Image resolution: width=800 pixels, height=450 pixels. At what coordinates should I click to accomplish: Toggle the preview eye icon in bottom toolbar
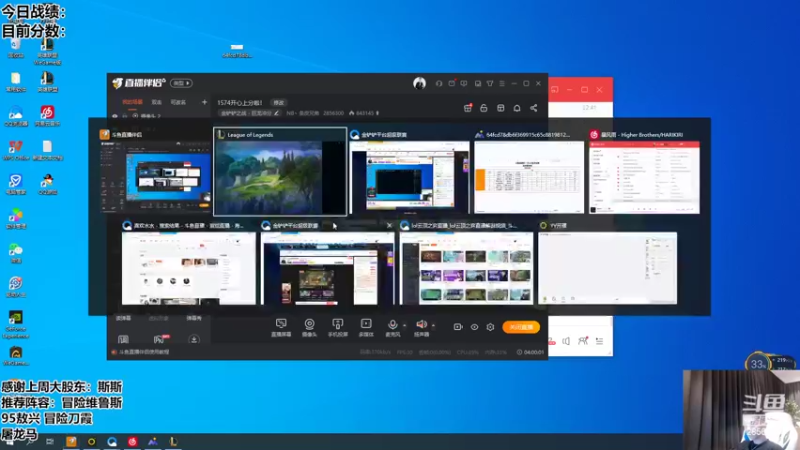474,327
